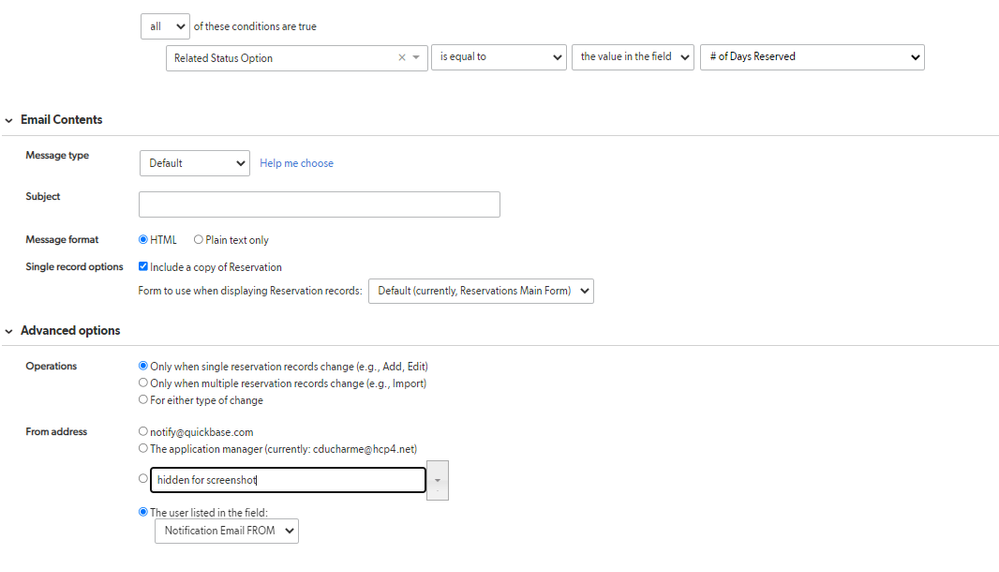Click into the Subject text field
Viewport: 999px width, 572px height.
(x=319, y=204)
